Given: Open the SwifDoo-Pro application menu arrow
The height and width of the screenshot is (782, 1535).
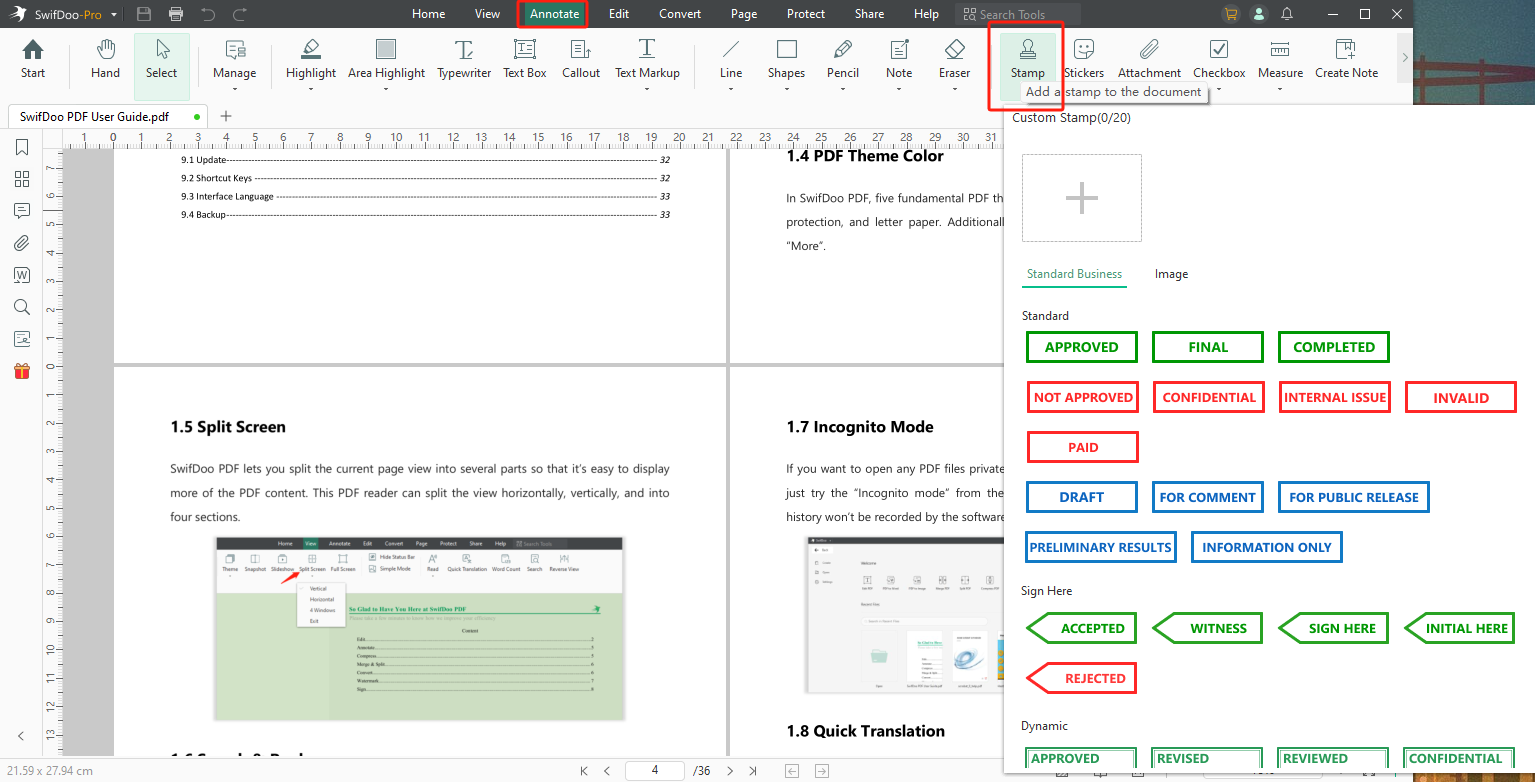Looking at the screenshot, I should [x=114, y=15].
